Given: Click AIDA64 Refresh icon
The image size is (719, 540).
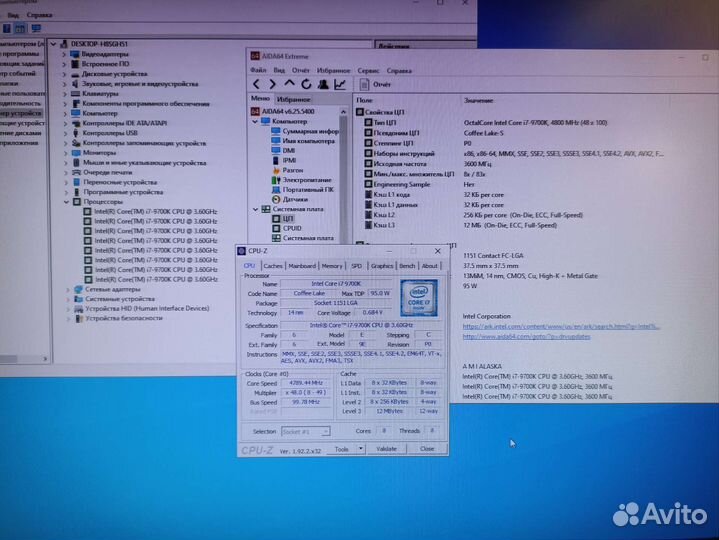Looking at the screenshot, I should click(x=306, y=84).
